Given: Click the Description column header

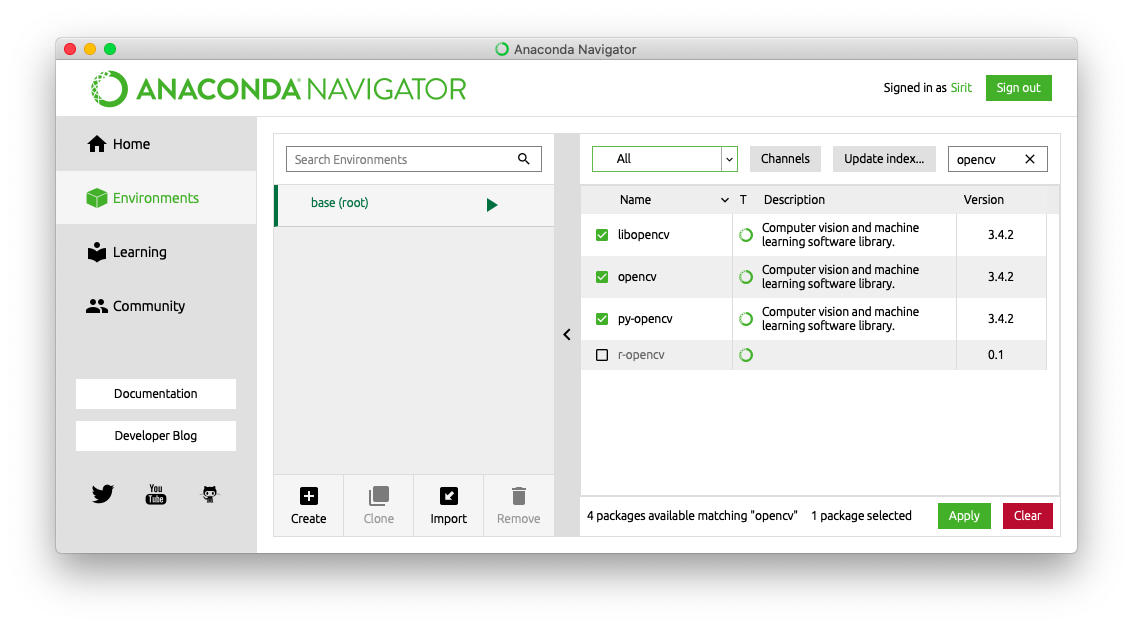Looking at the screenshot, I should (794, 199).
